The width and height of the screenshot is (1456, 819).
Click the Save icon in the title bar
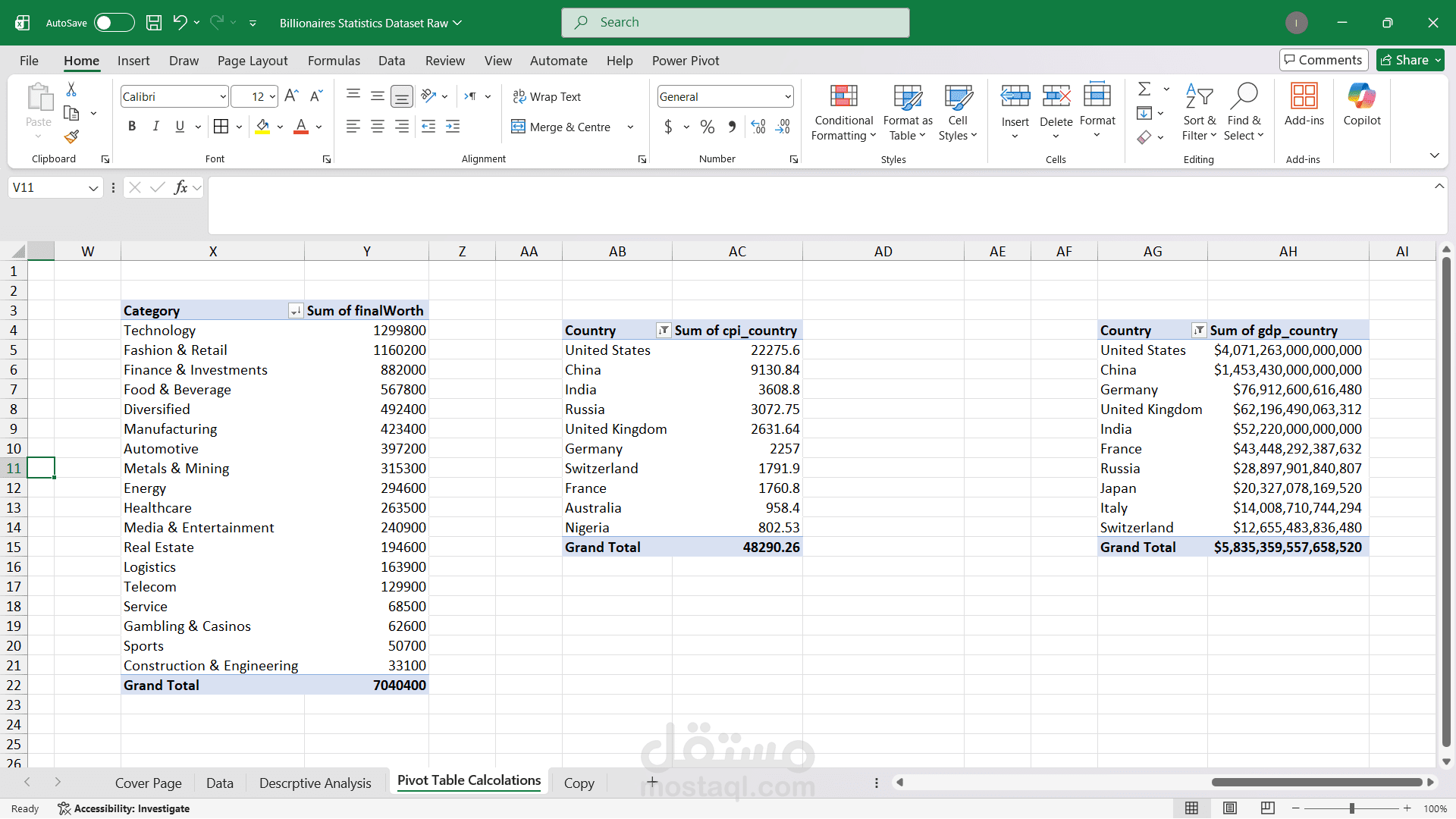tap(154, 23)
